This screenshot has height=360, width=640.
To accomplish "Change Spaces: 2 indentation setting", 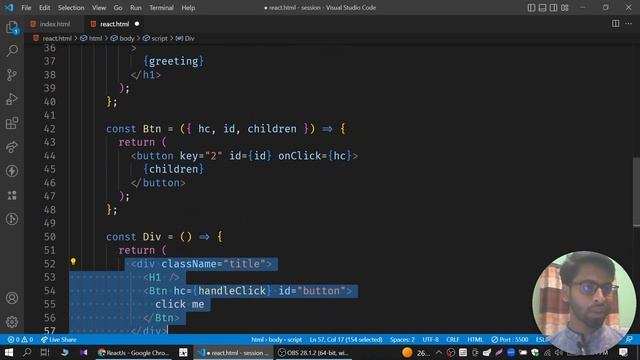I will click(x=402, y=340).
